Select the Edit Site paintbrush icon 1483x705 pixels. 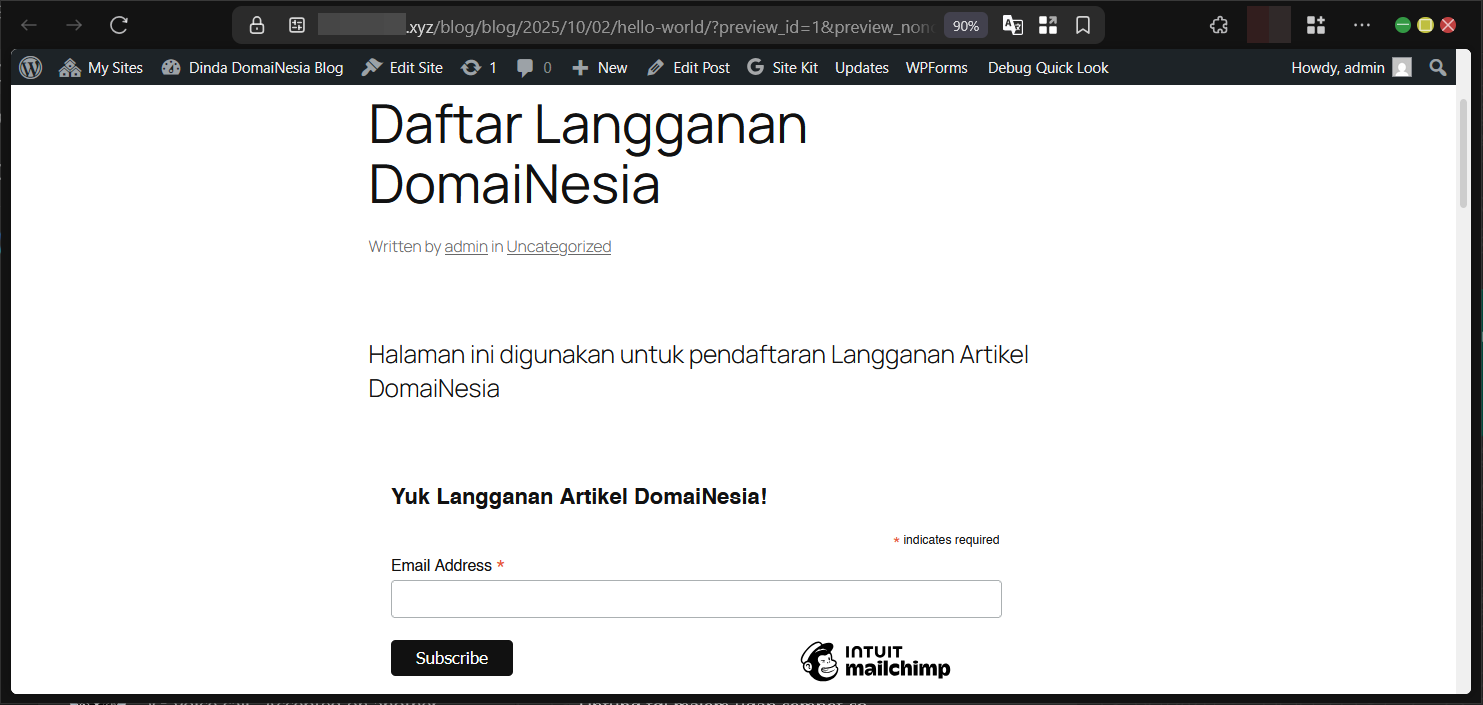coord(373,67)
